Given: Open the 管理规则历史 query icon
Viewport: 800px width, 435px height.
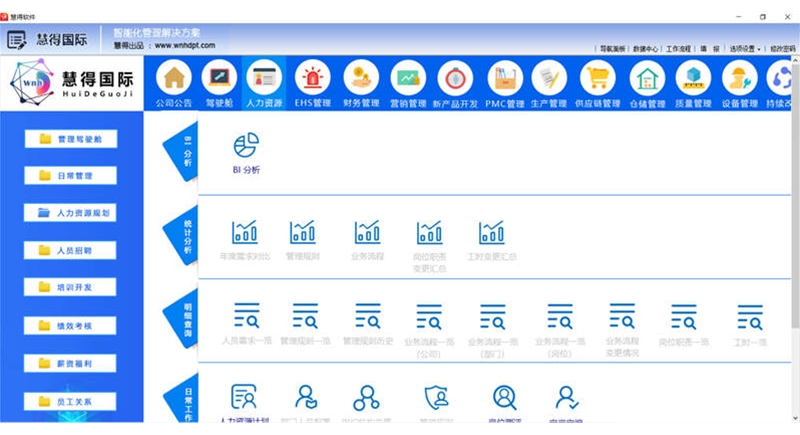Looking at the screenshot, I should coord(368,316).
